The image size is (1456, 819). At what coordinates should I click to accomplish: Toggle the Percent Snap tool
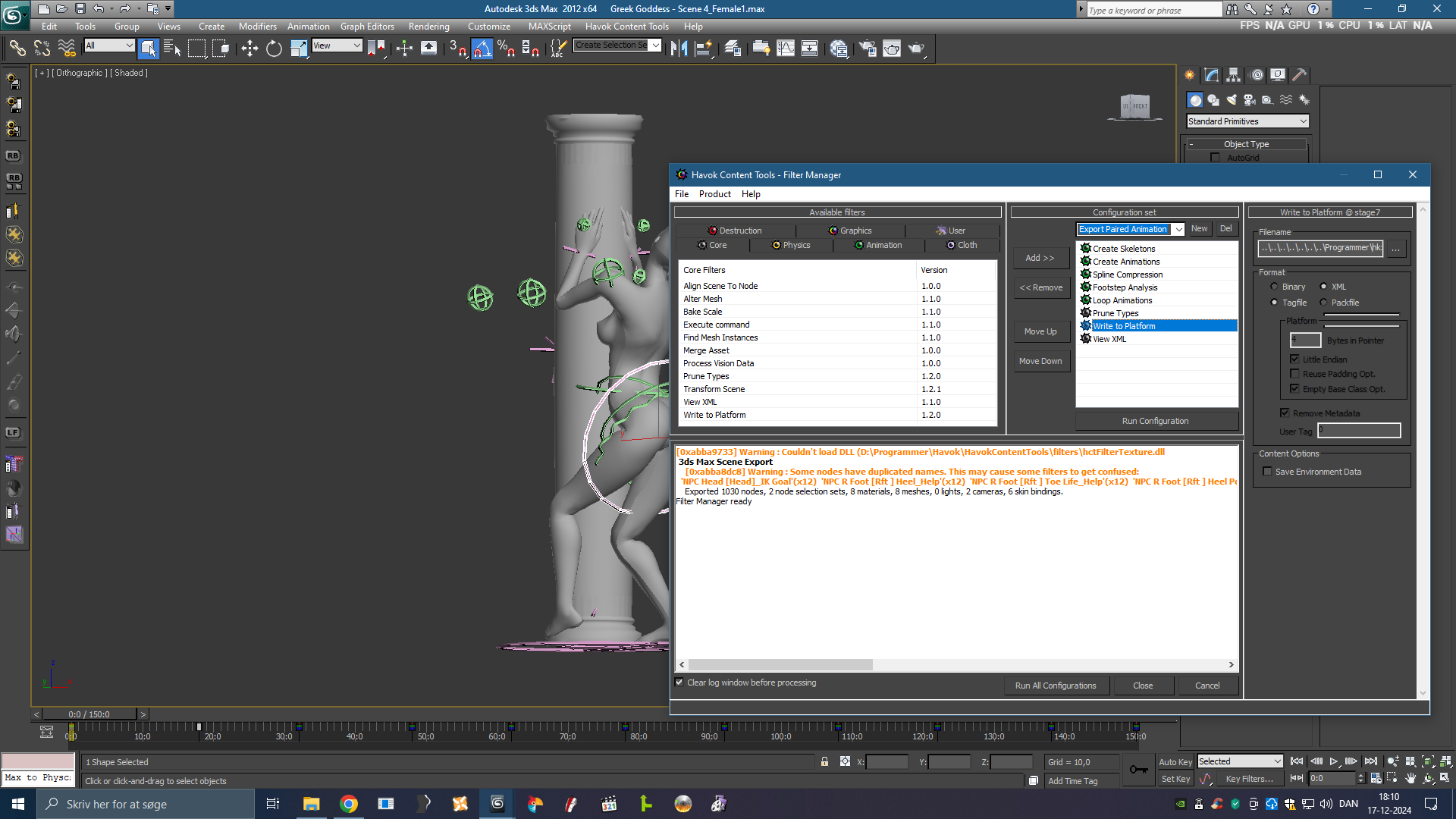click(506, 49)
